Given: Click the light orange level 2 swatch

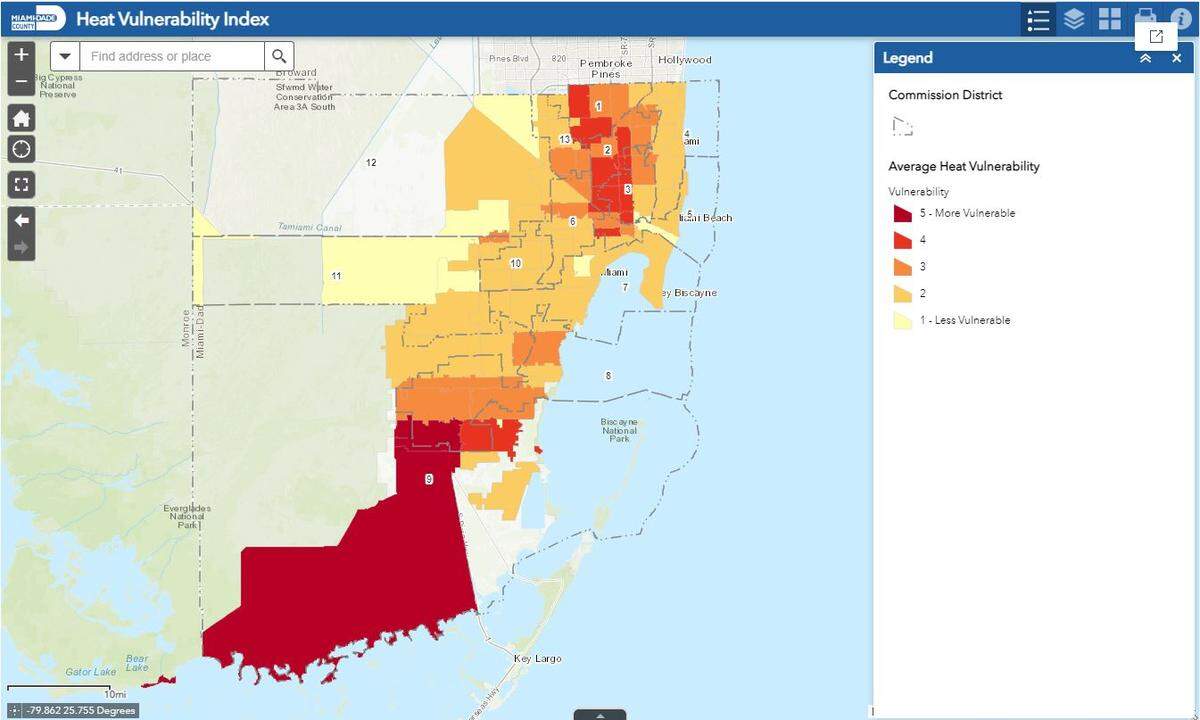Looking at the screenshot, I should pyautogui.click(x=902, y=294).
